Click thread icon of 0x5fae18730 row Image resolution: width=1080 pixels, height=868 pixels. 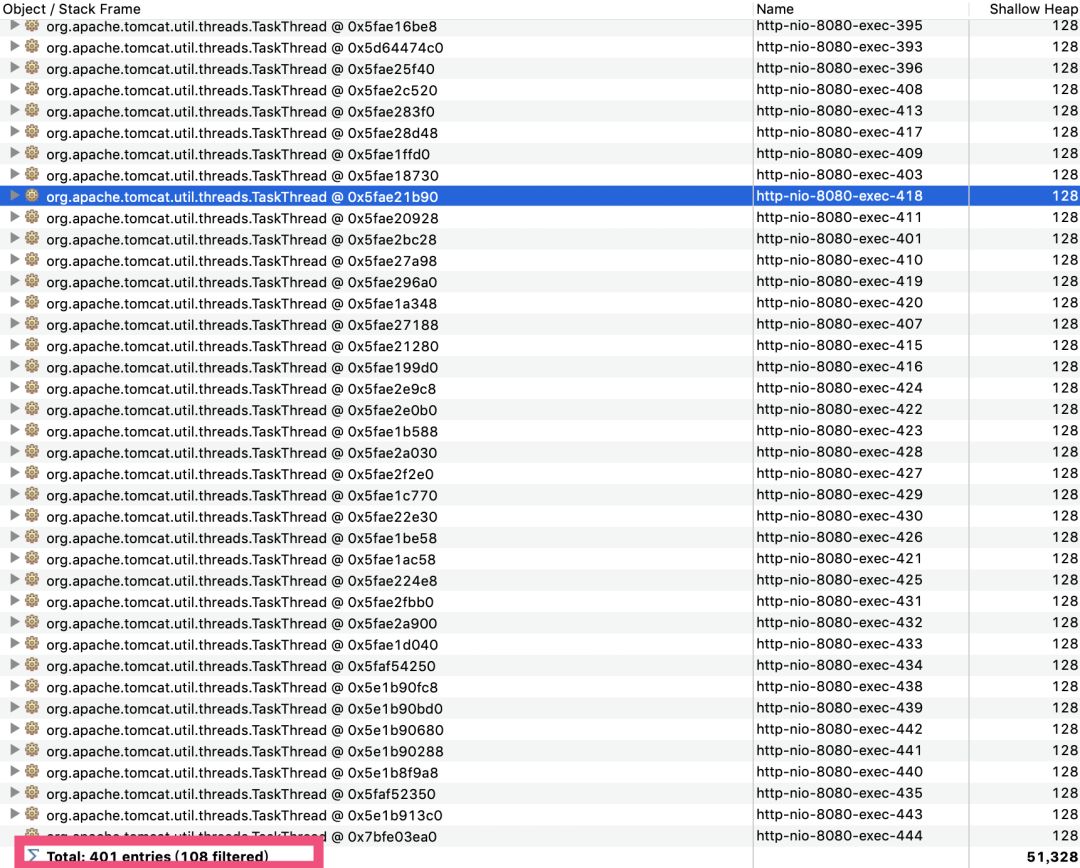[x=32, y=175]
